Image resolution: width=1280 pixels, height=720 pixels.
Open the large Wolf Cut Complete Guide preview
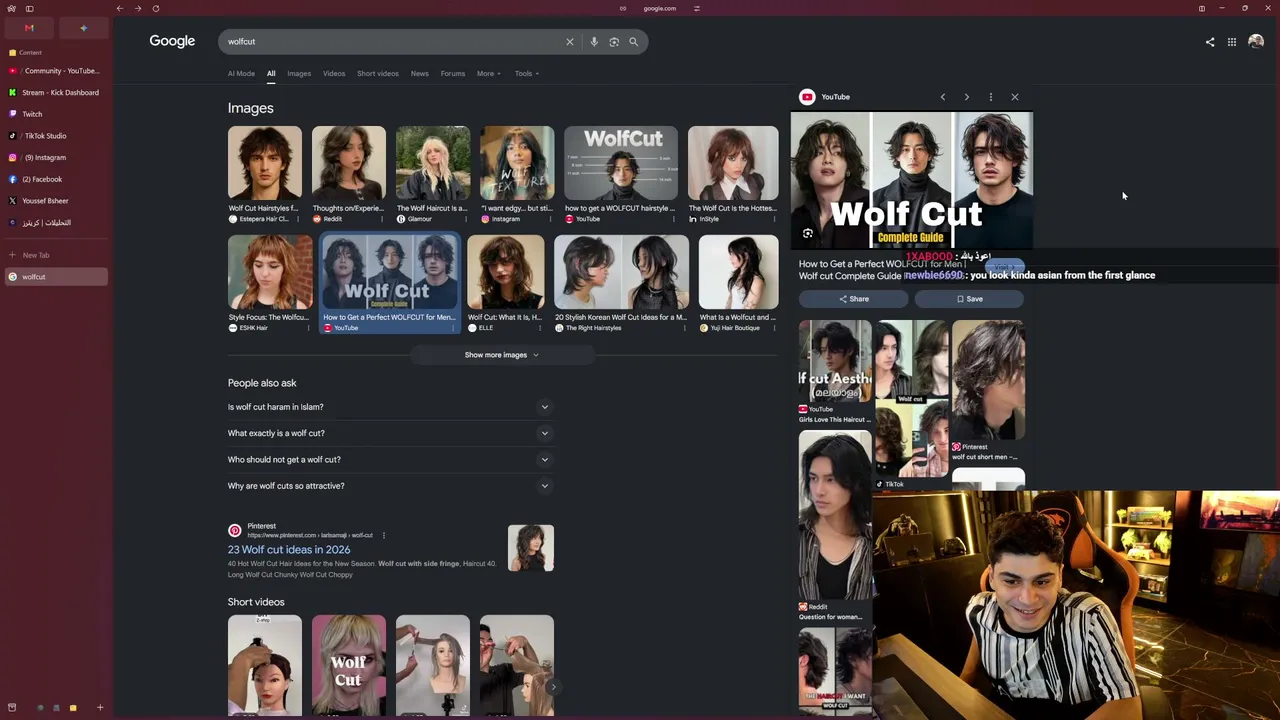(912, 180)
